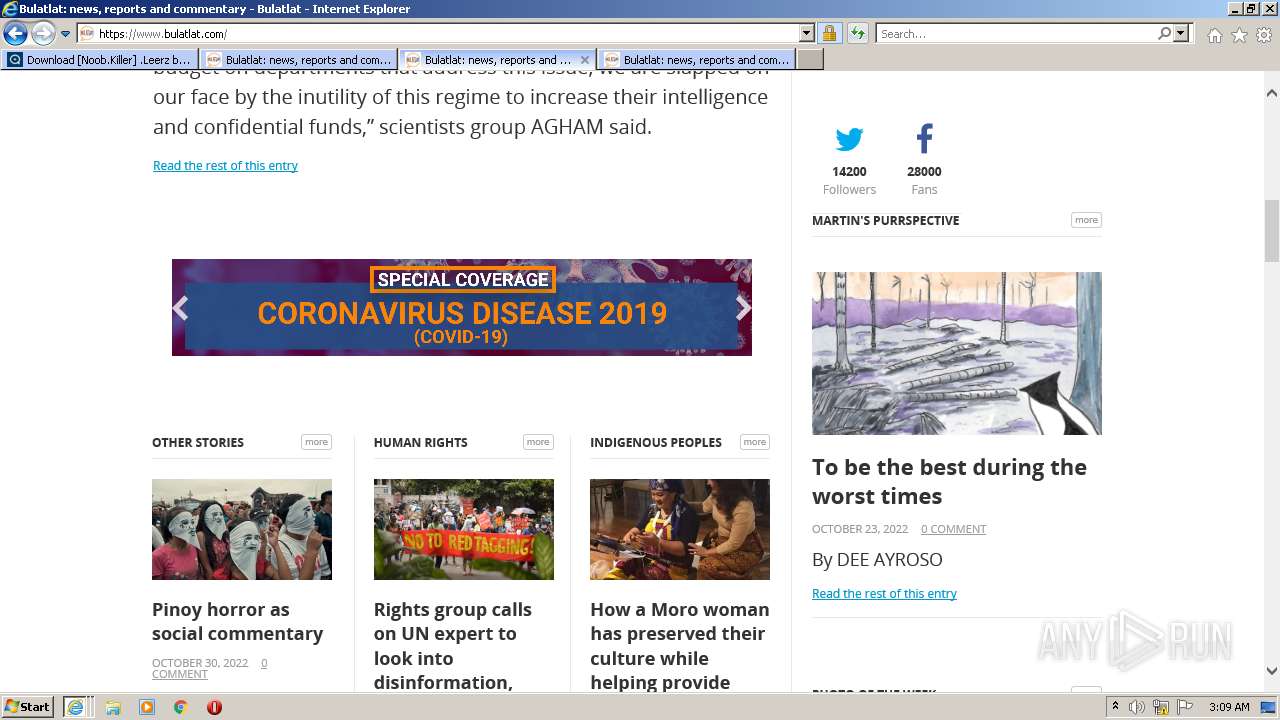Launch Google Chrome from the taskbar

pyautogui.click(x=181, y=707)
